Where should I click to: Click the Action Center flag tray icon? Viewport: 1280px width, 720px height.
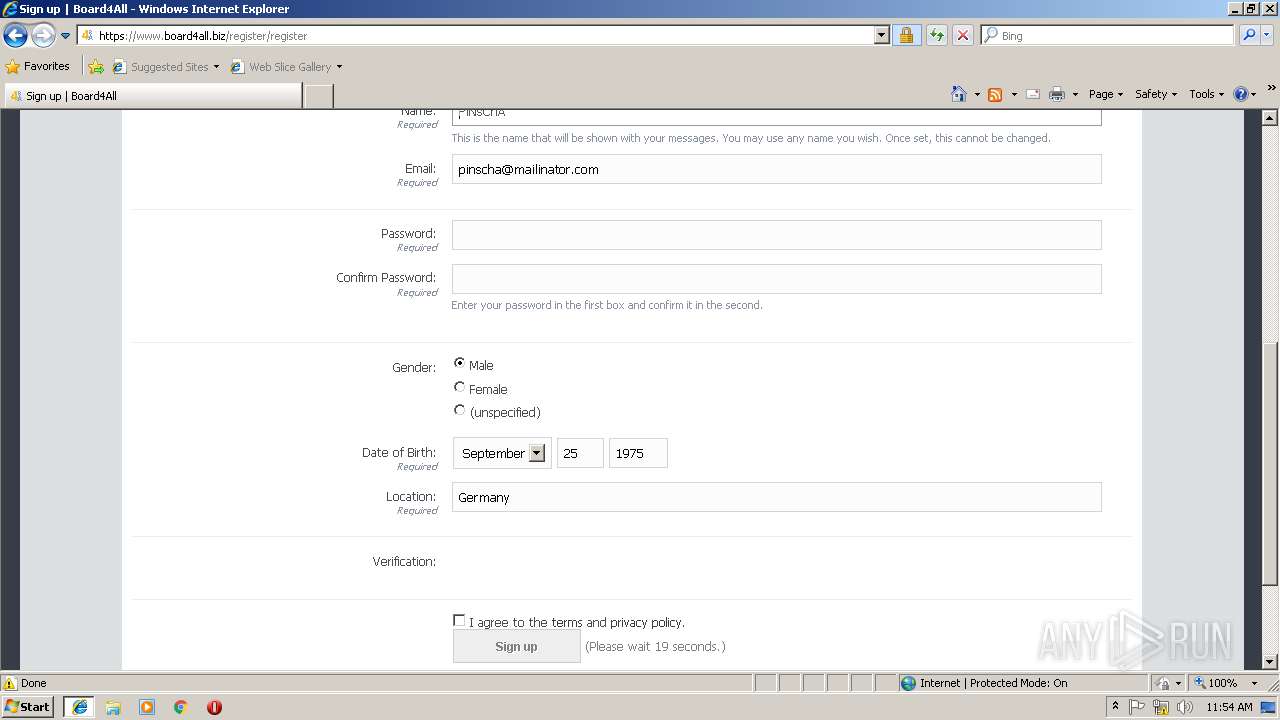pyautogui.click(x=1137, y=707)
